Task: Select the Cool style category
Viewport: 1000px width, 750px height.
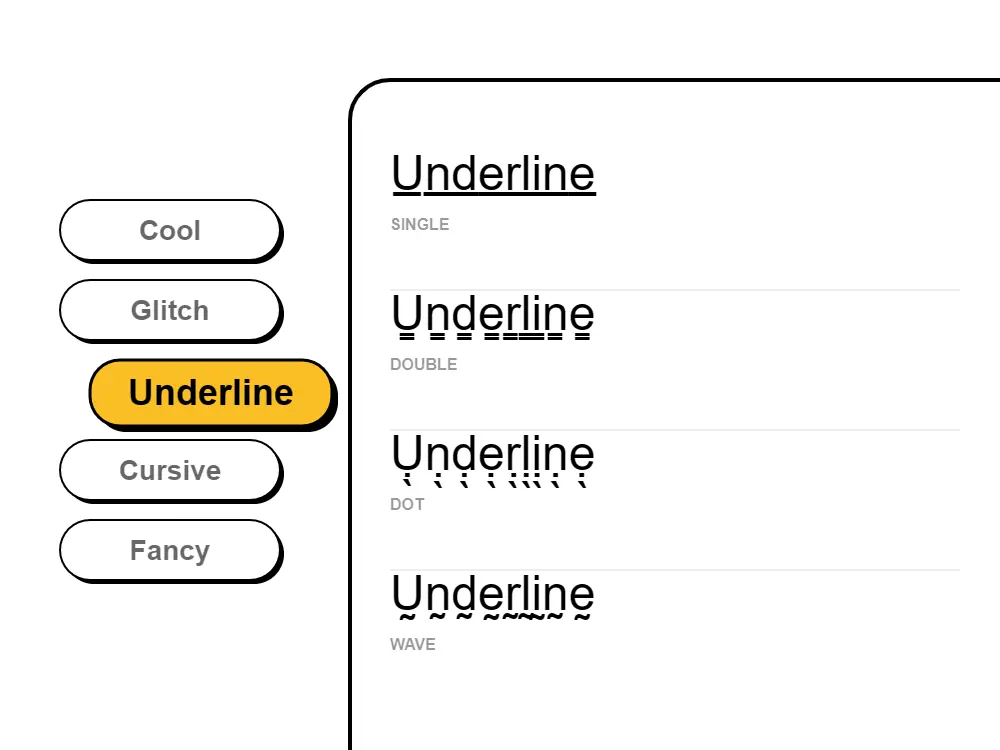Action: [x=171, y=230]
